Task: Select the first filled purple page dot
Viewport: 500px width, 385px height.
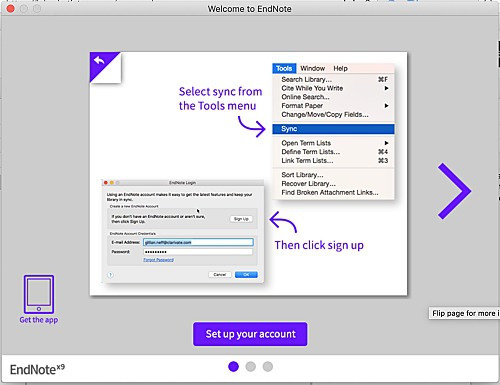Action: (233, 367)
